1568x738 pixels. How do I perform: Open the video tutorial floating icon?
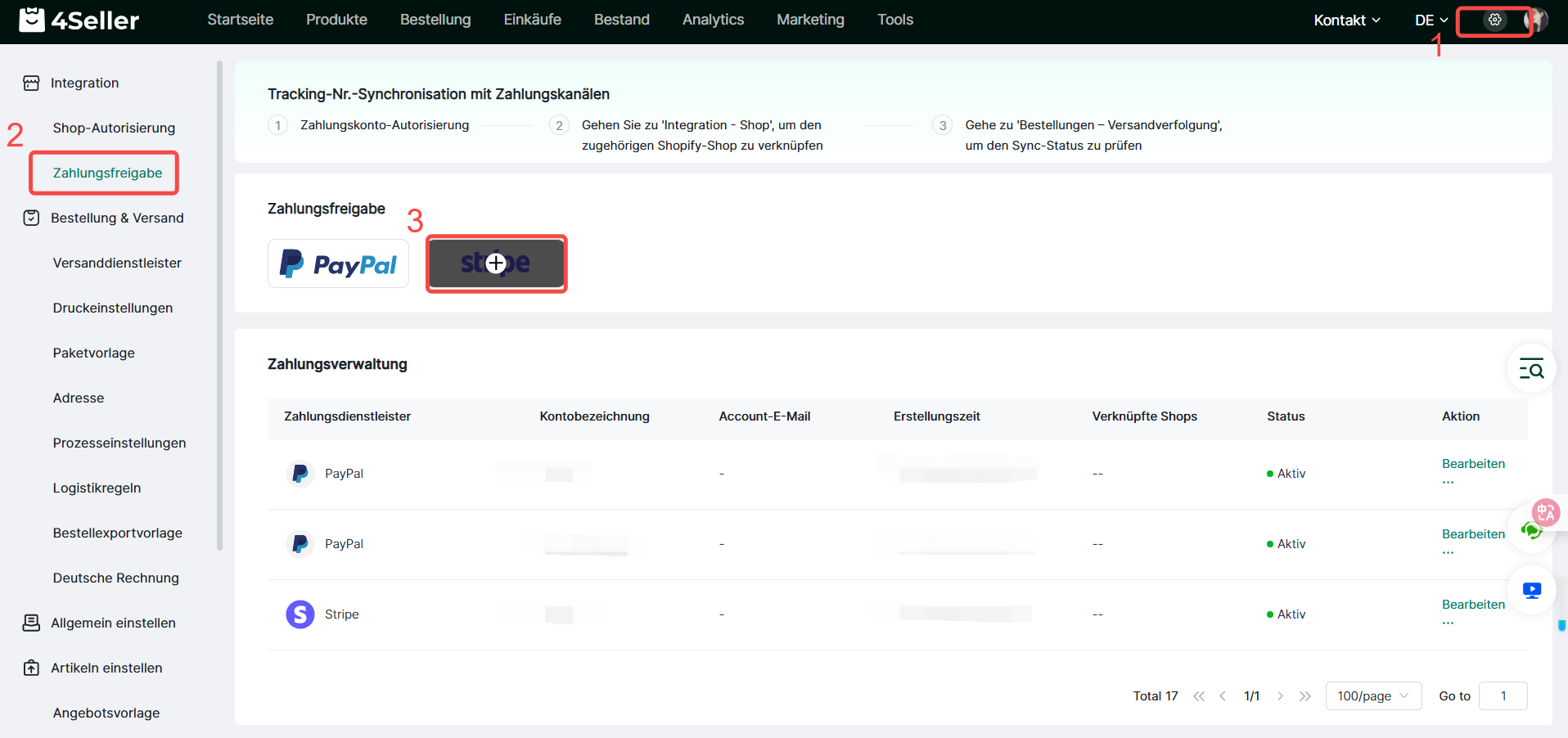1531,590
